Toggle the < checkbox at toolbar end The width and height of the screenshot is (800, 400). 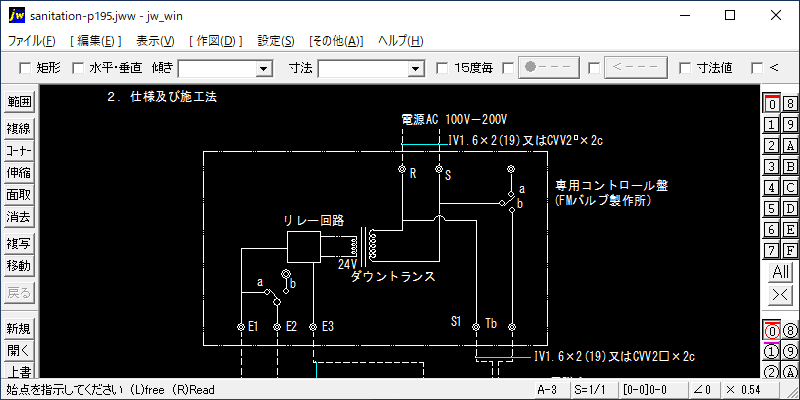pos(757,67)
